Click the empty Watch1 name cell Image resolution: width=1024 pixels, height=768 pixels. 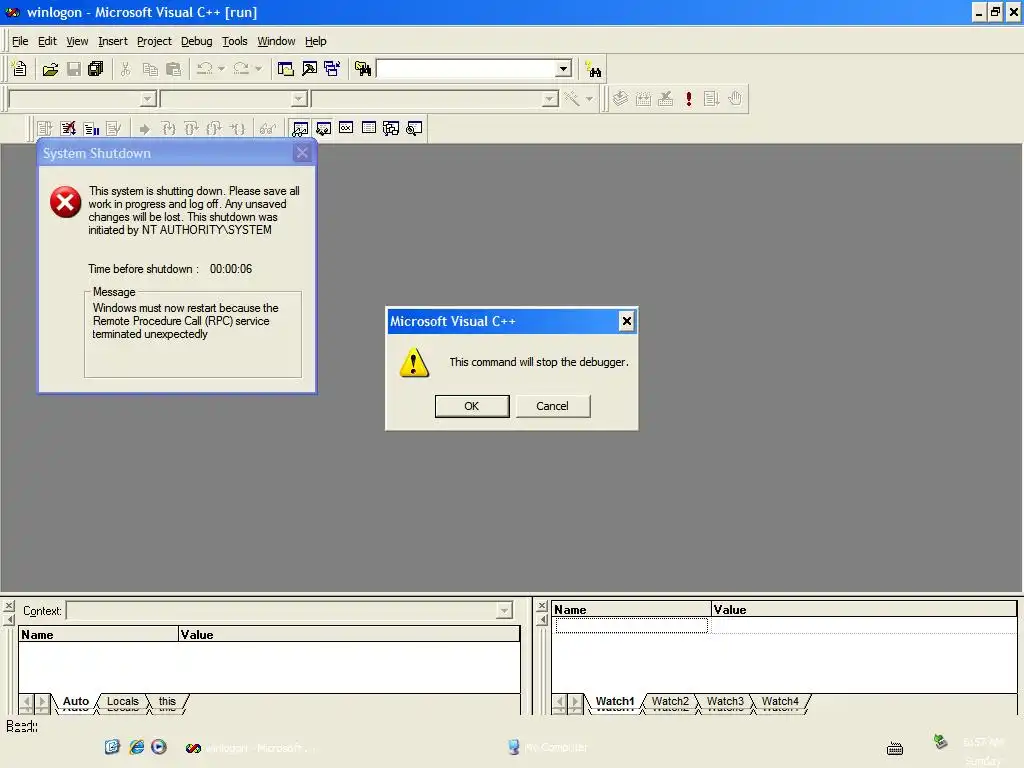point(632,626)
